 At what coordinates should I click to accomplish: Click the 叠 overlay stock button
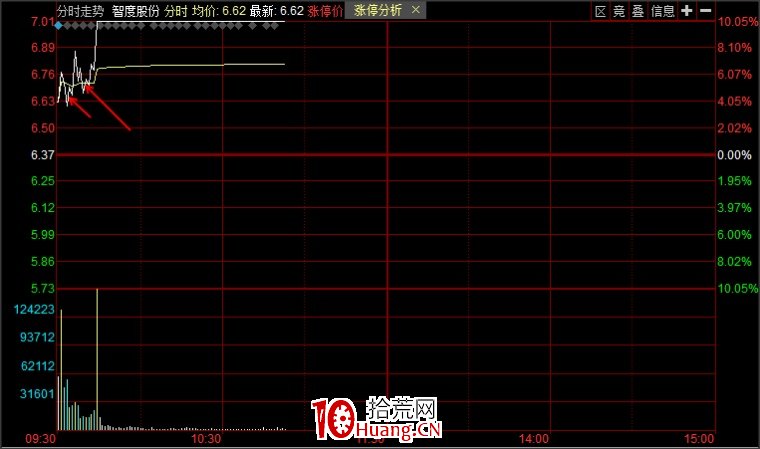coord(638,11)
